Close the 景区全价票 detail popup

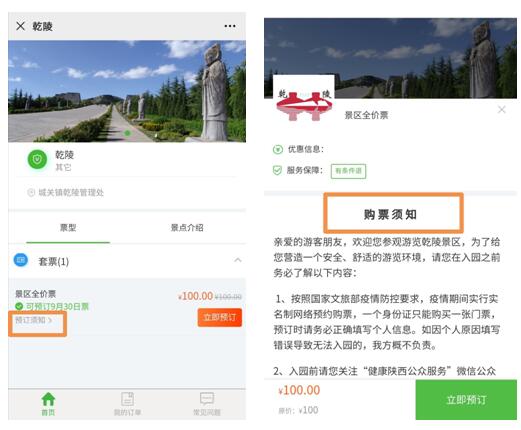point(502,109)
